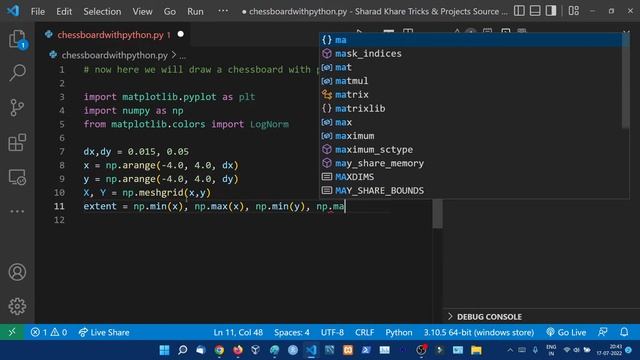The height and width of the screenshot is (360, 640).
Task: Open the File menu
Action: point(38,11)
